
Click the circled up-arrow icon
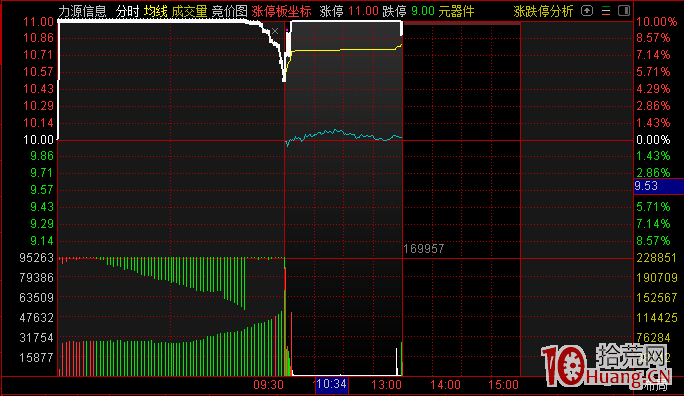(x=587, y=10)
